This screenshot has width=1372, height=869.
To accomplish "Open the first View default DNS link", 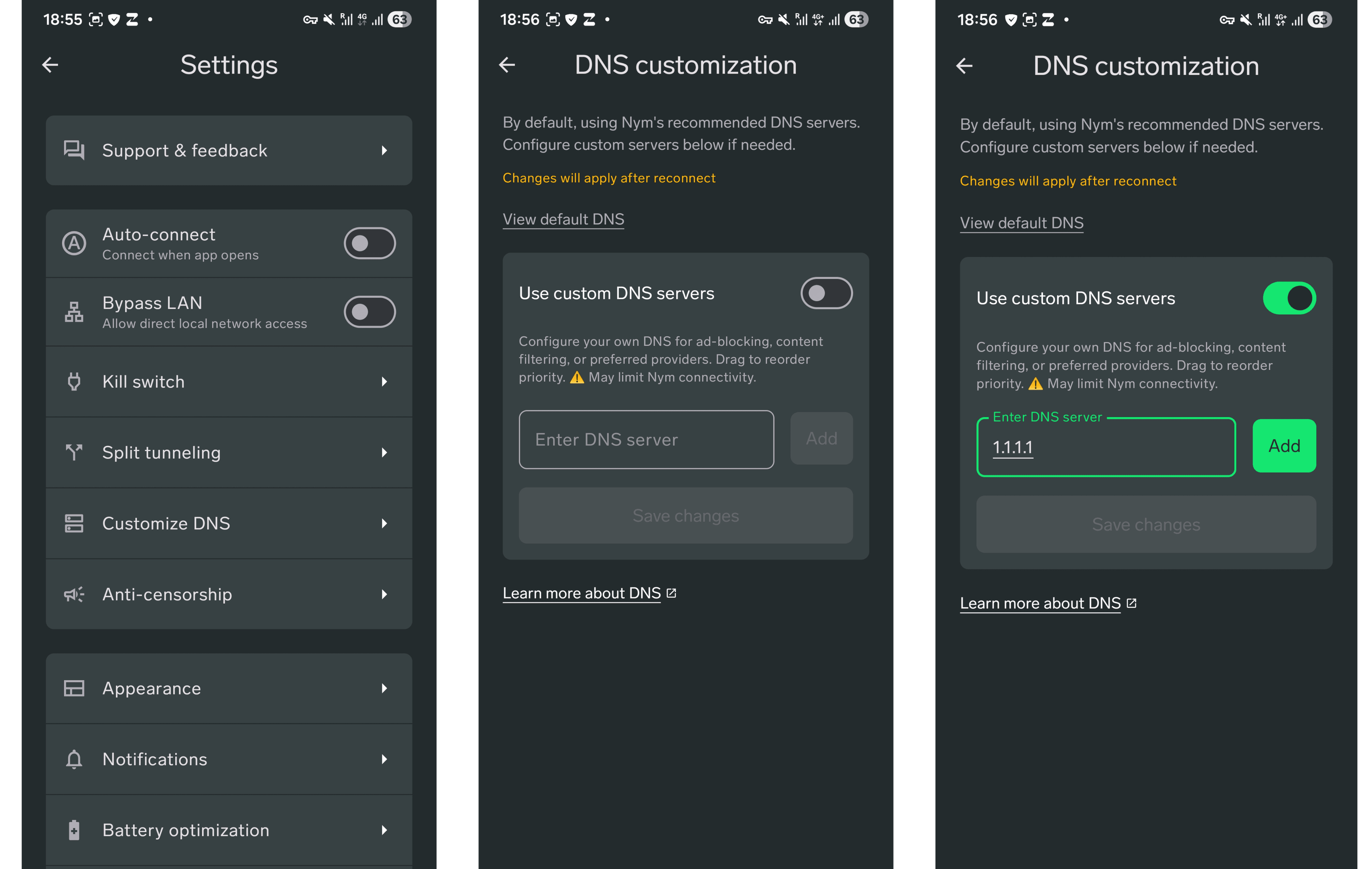I will 563,219.
